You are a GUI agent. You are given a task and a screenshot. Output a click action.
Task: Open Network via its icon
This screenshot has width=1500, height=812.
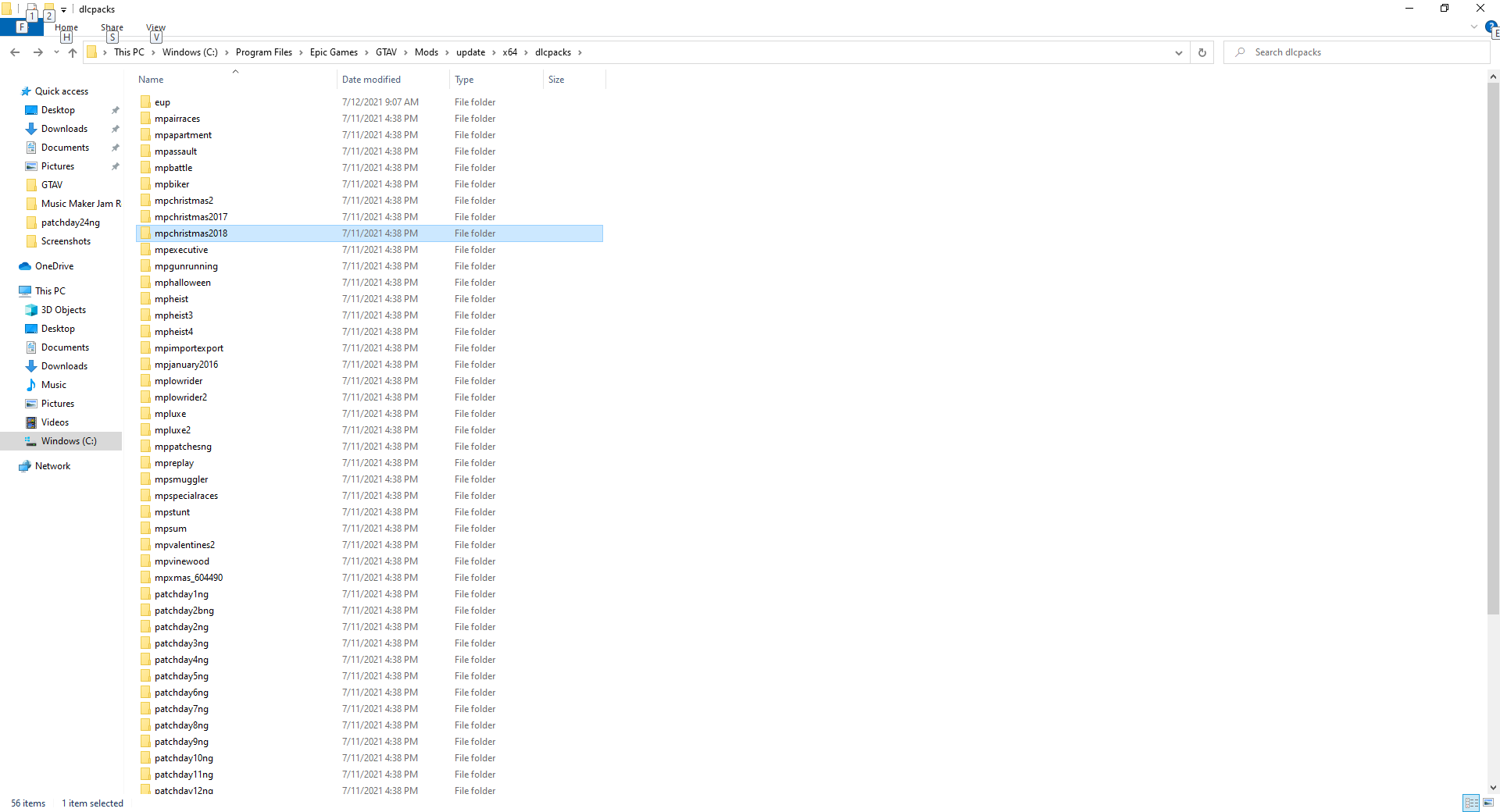(25, 466)
